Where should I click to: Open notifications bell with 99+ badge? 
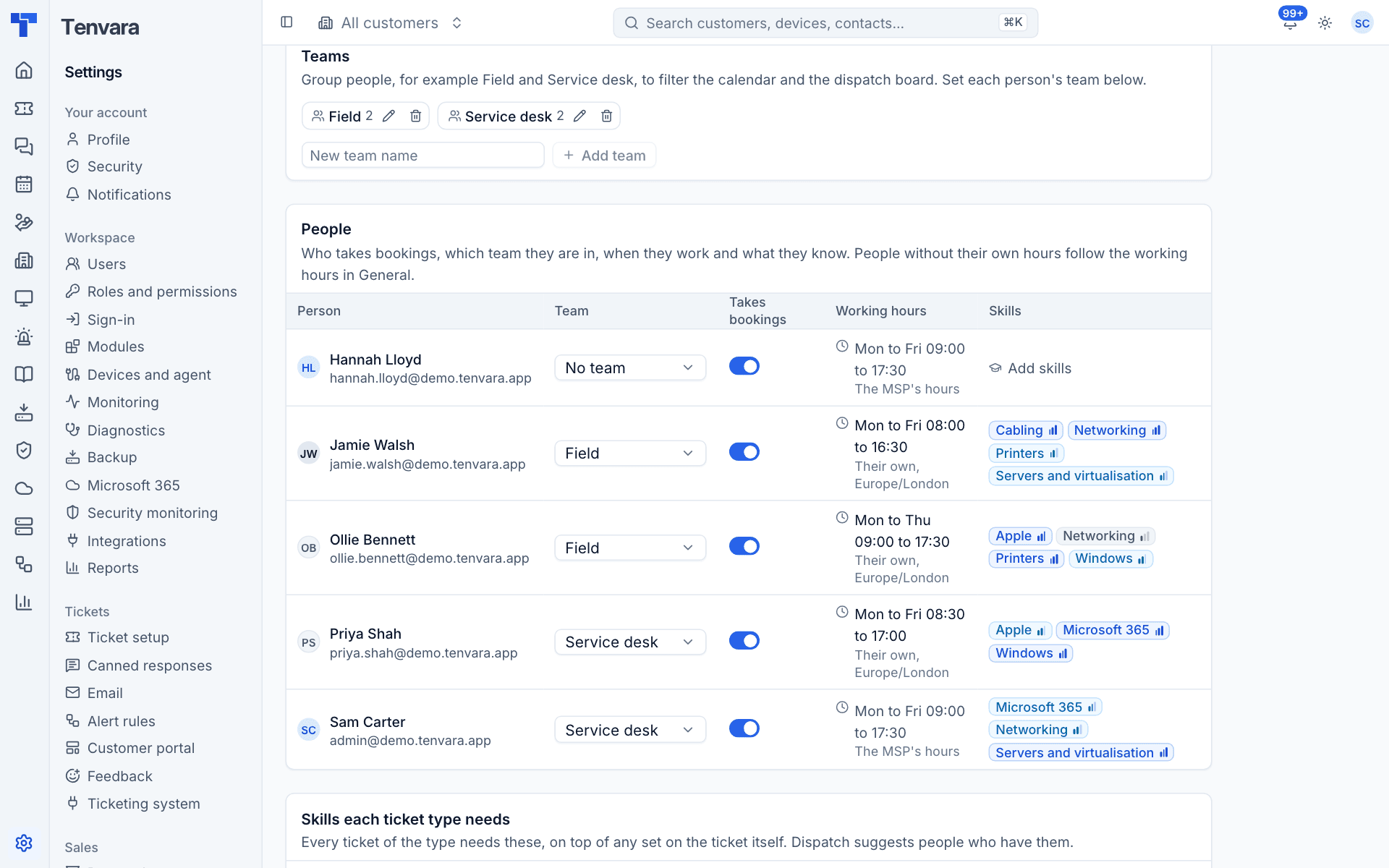[1291, 23]
